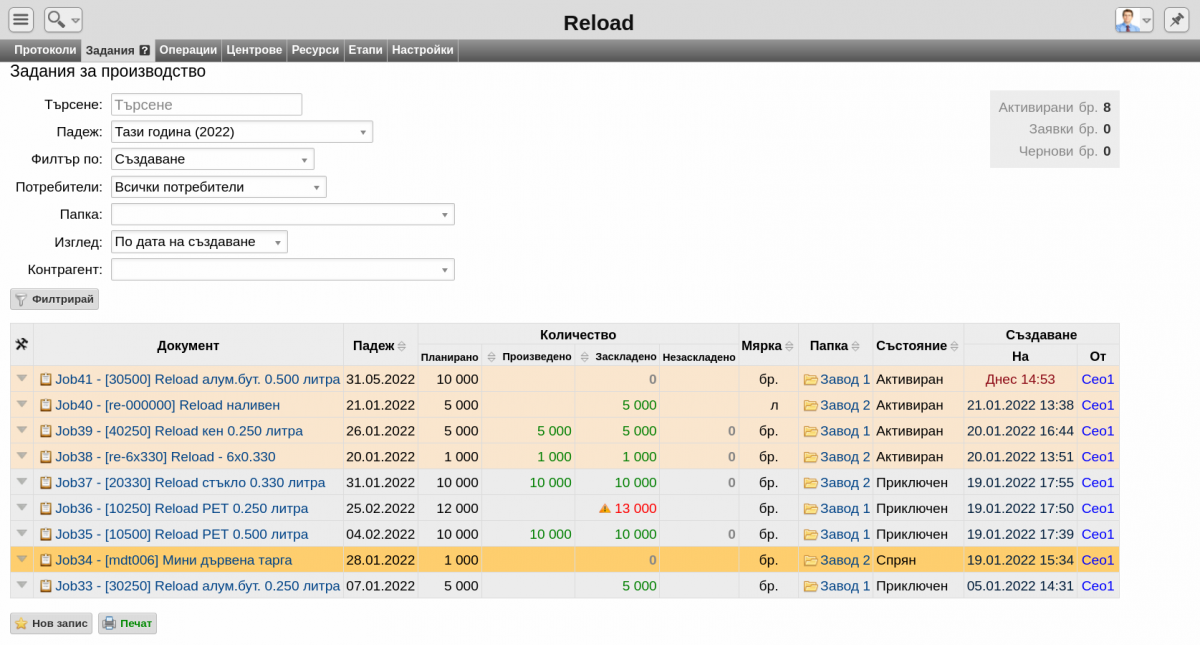1200x645 pixels.
Task: Open Job40 Reload наливен link
Action: (x=168, y=405)
